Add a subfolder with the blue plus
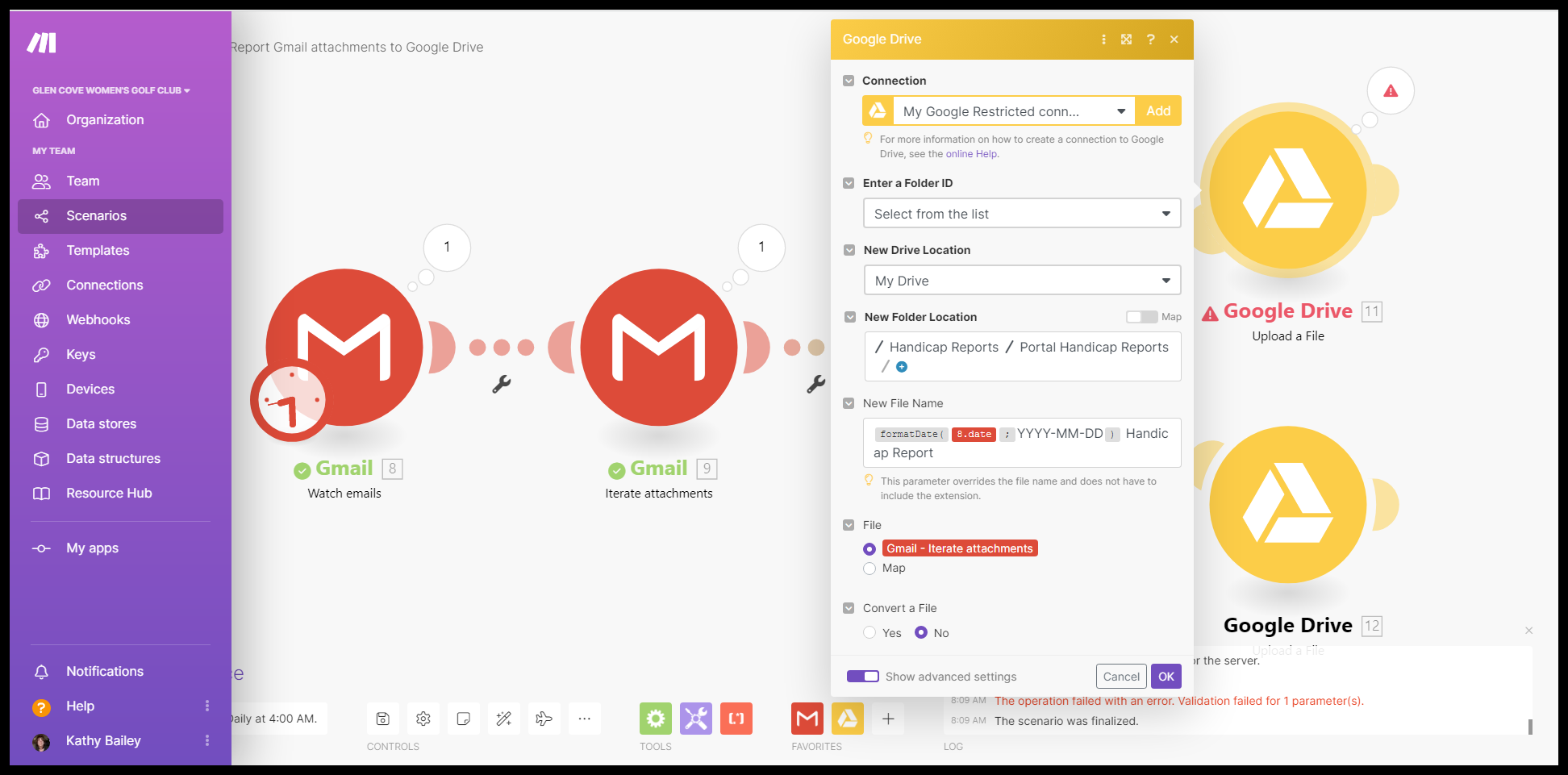 [902, 367]
